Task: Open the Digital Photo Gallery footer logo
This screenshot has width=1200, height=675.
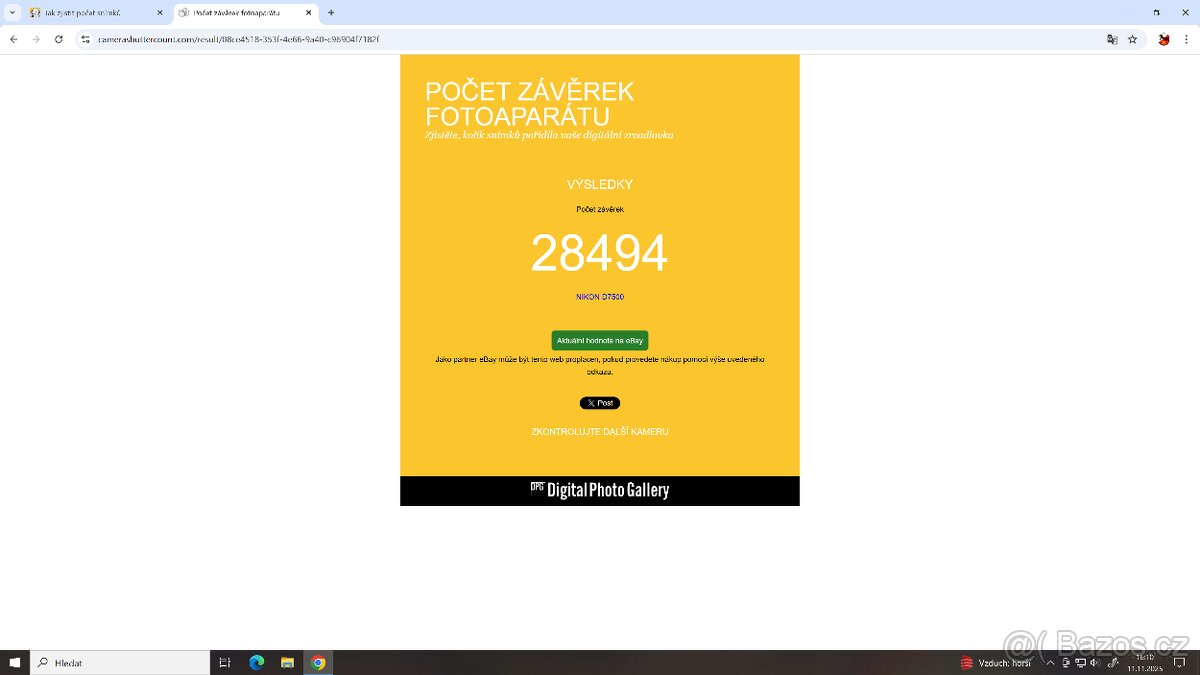Action: pos(600,490)
